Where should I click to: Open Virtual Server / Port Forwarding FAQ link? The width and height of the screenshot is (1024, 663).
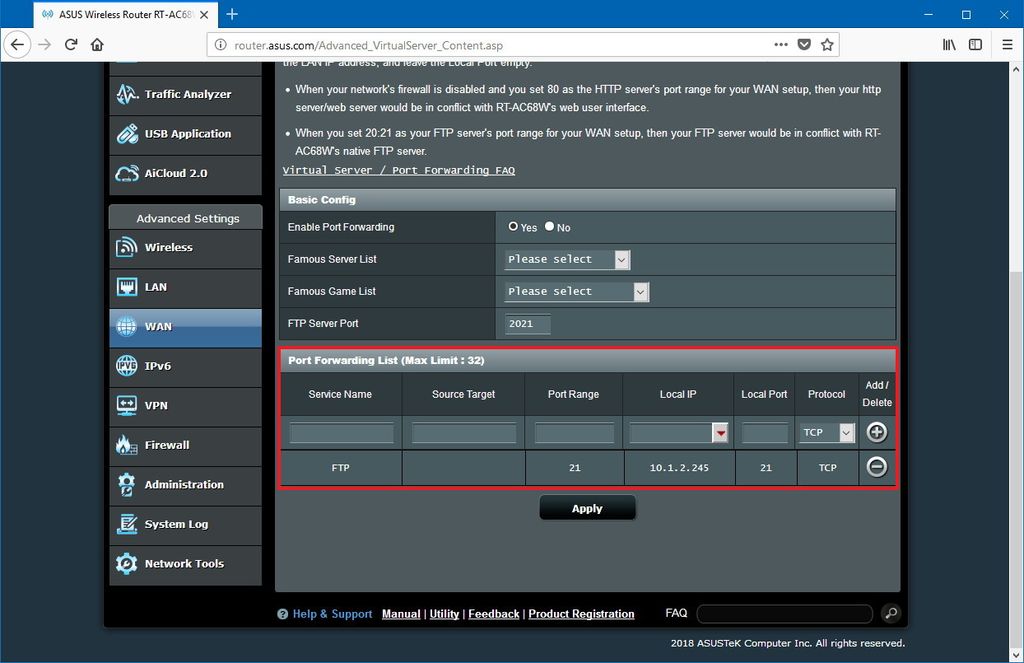click(398, 170)
